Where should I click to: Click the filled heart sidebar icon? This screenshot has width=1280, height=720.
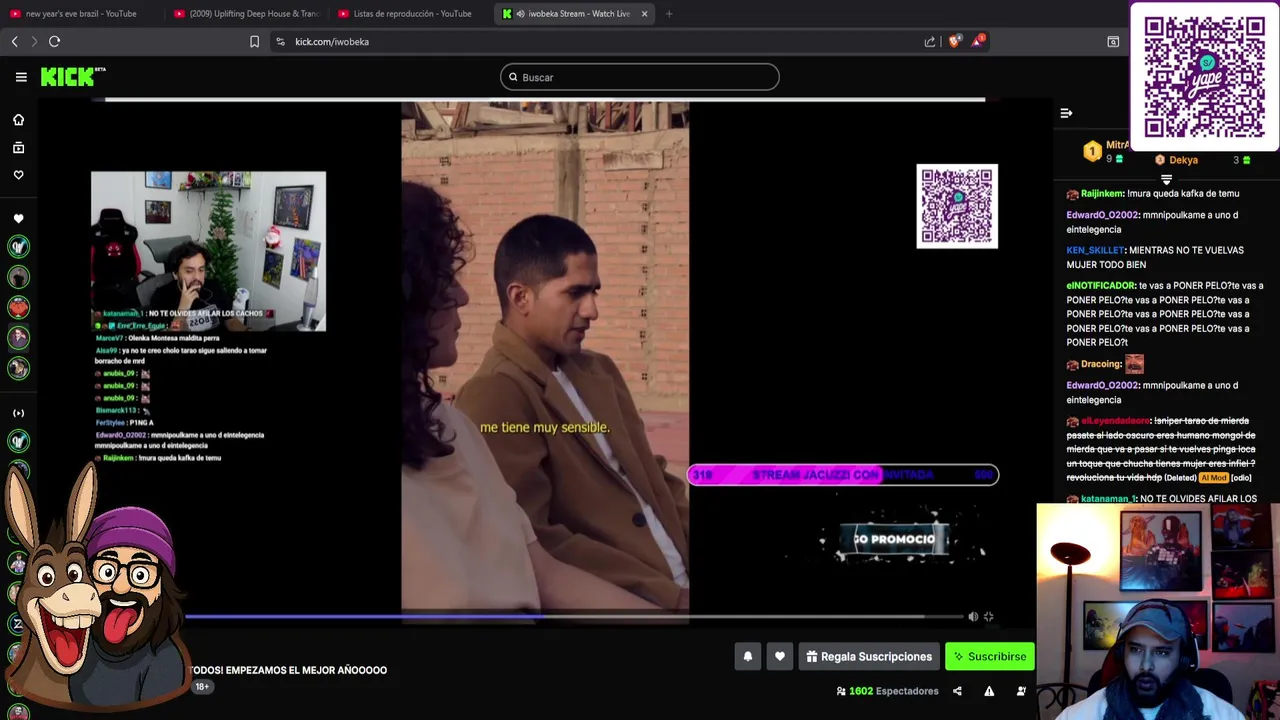(x=18, y=219)
